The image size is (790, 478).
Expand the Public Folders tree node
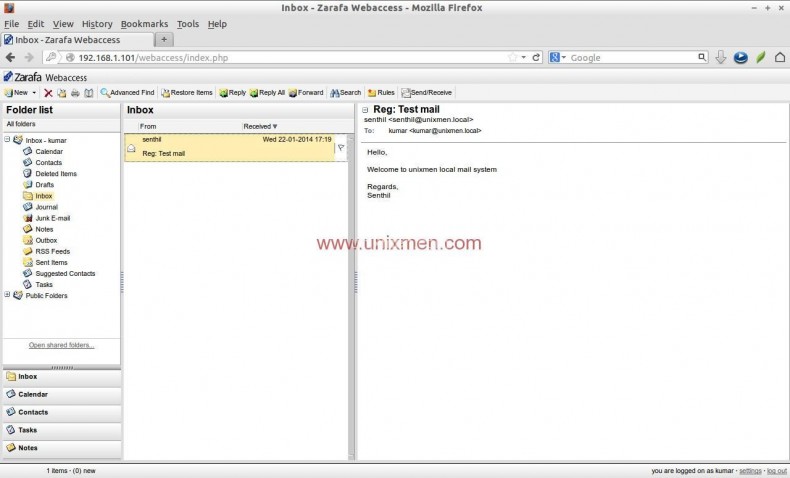7,295
